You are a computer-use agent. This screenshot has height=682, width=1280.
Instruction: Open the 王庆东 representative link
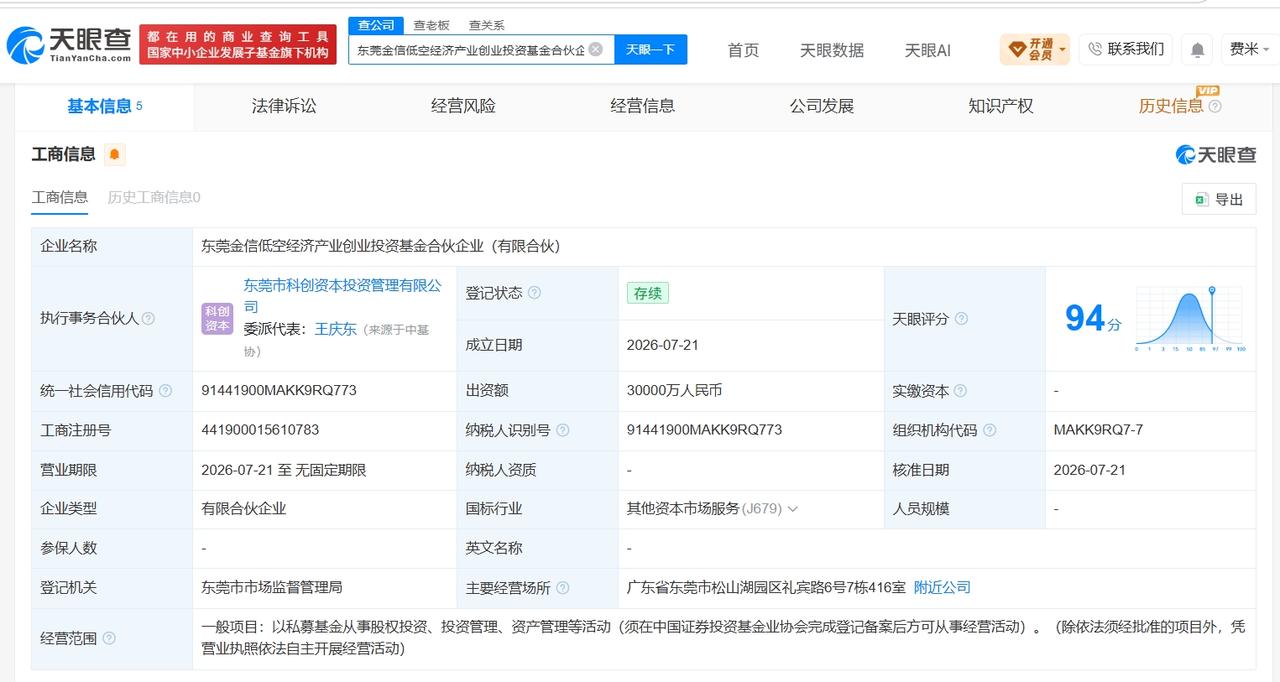click(336, 329)
